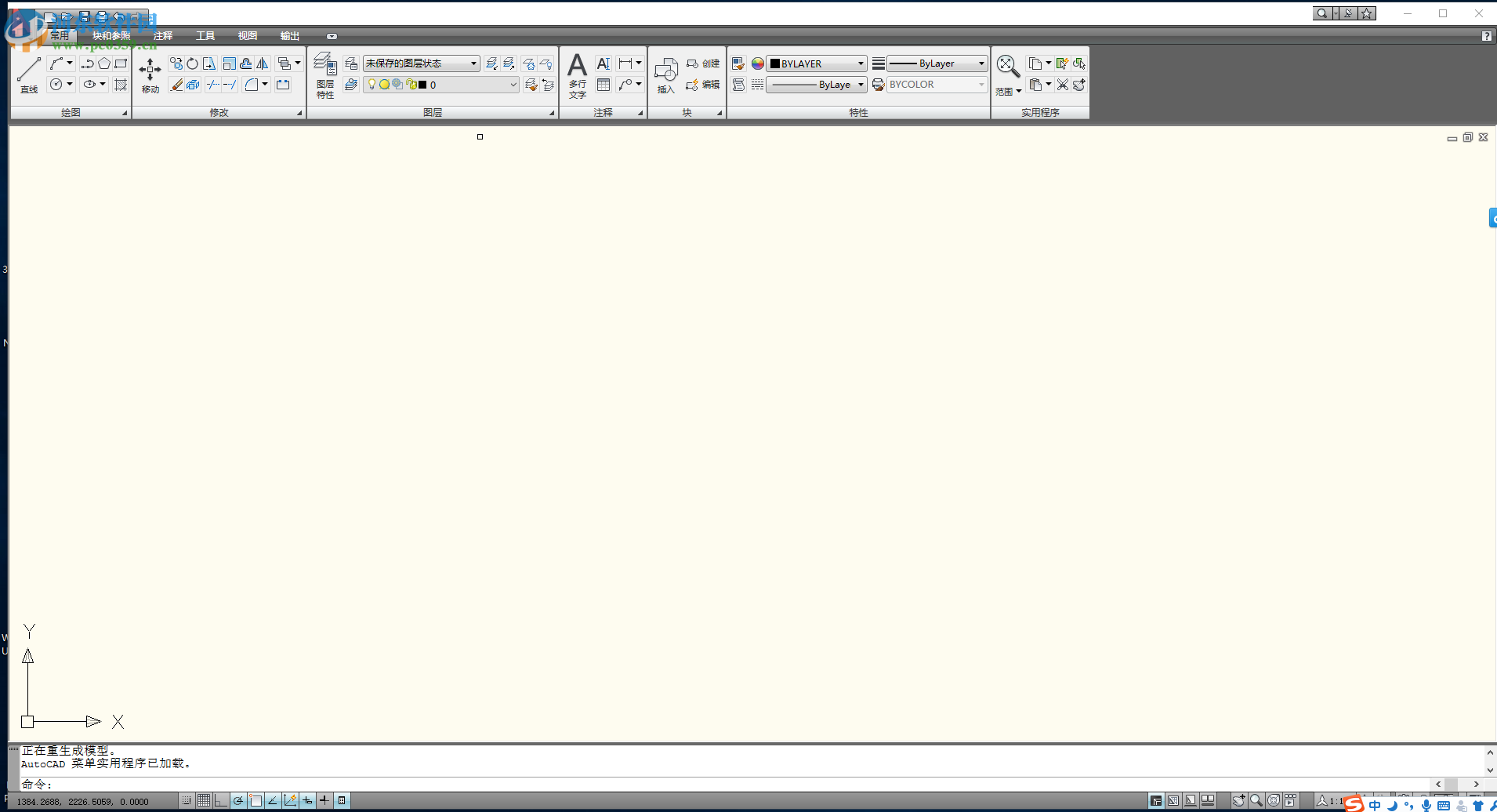Open the 视图 (View) menu tab
This screenshot has height=812, width=1497.
tap(248, 36)
